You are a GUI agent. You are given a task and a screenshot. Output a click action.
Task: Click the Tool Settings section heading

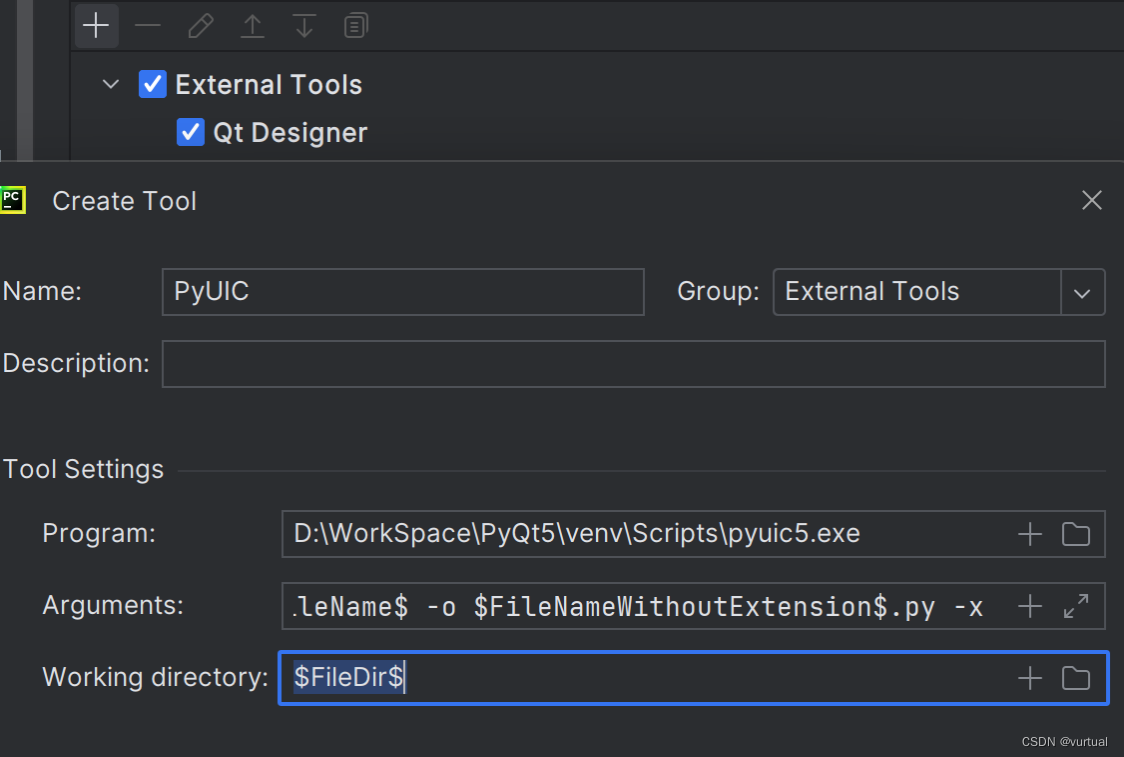pyautogui.click(x=83, y=469)
